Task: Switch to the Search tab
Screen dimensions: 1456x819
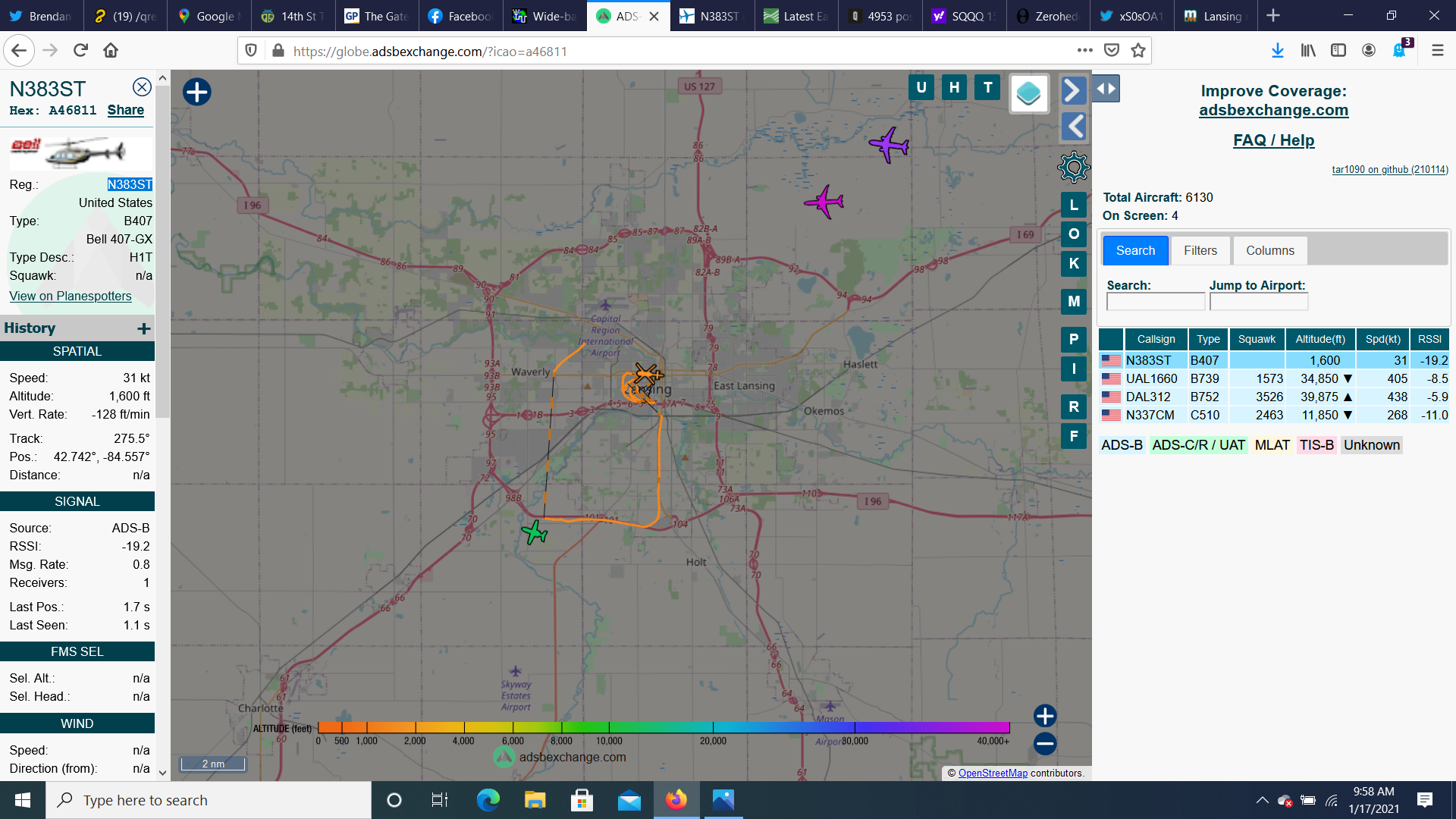Action: pyautogui.click(x=1135, y=251)
